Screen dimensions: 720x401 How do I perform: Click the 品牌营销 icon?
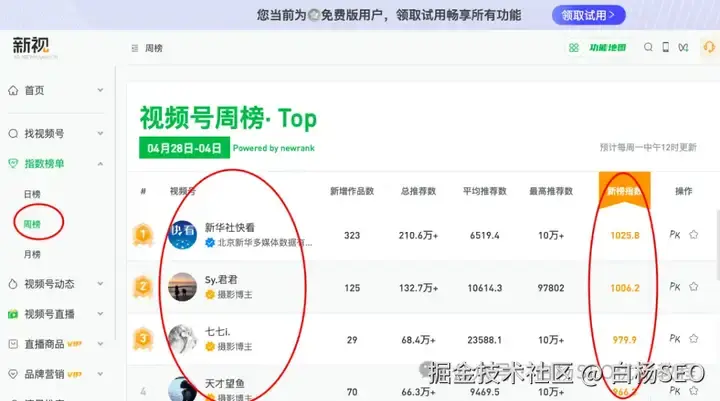click(x=13, y=374)
